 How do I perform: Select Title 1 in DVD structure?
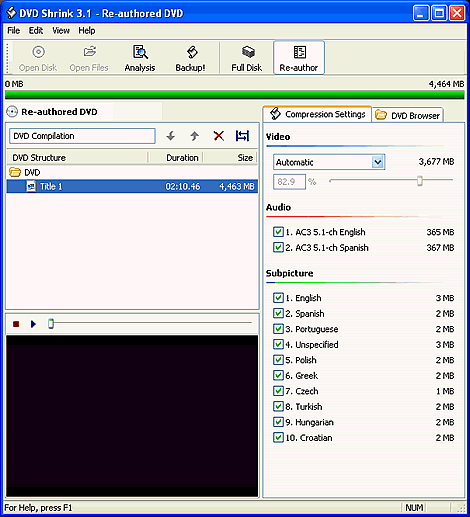[x=132, y=186]
